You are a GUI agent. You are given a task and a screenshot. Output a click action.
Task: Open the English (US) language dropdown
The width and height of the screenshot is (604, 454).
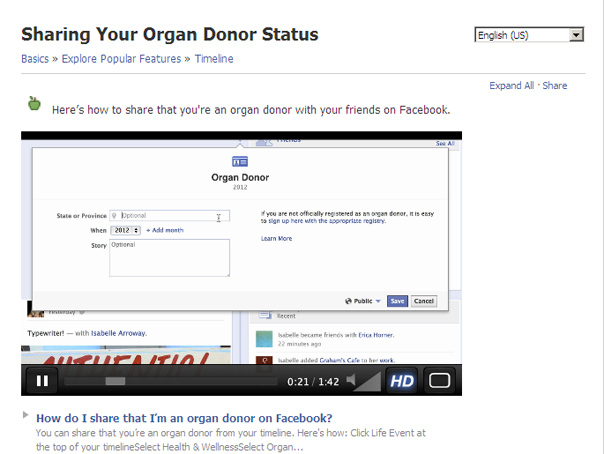[x=529, y=35]
